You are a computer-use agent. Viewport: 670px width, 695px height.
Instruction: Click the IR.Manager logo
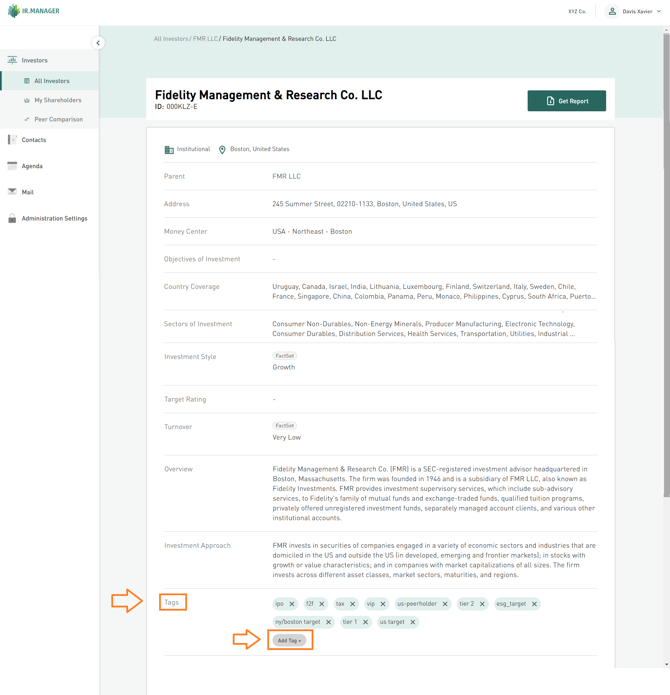(x=33, y=11)
